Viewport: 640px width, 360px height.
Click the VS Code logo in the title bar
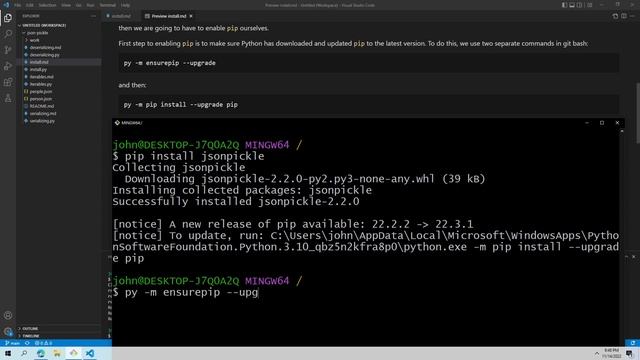coord(6,5)
